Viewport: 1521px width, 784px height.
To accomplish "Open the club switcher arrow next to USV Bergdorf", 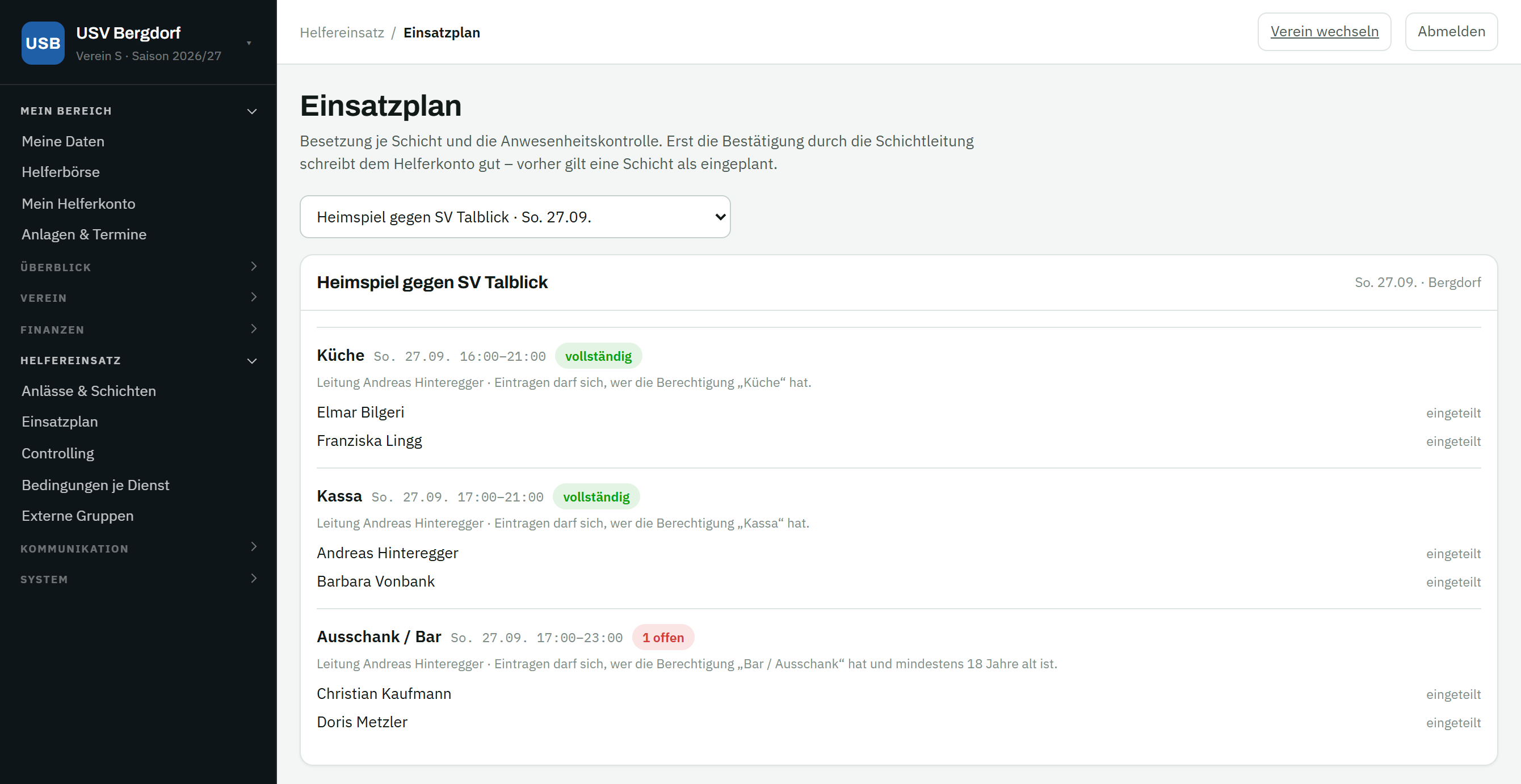I will 249,43.
